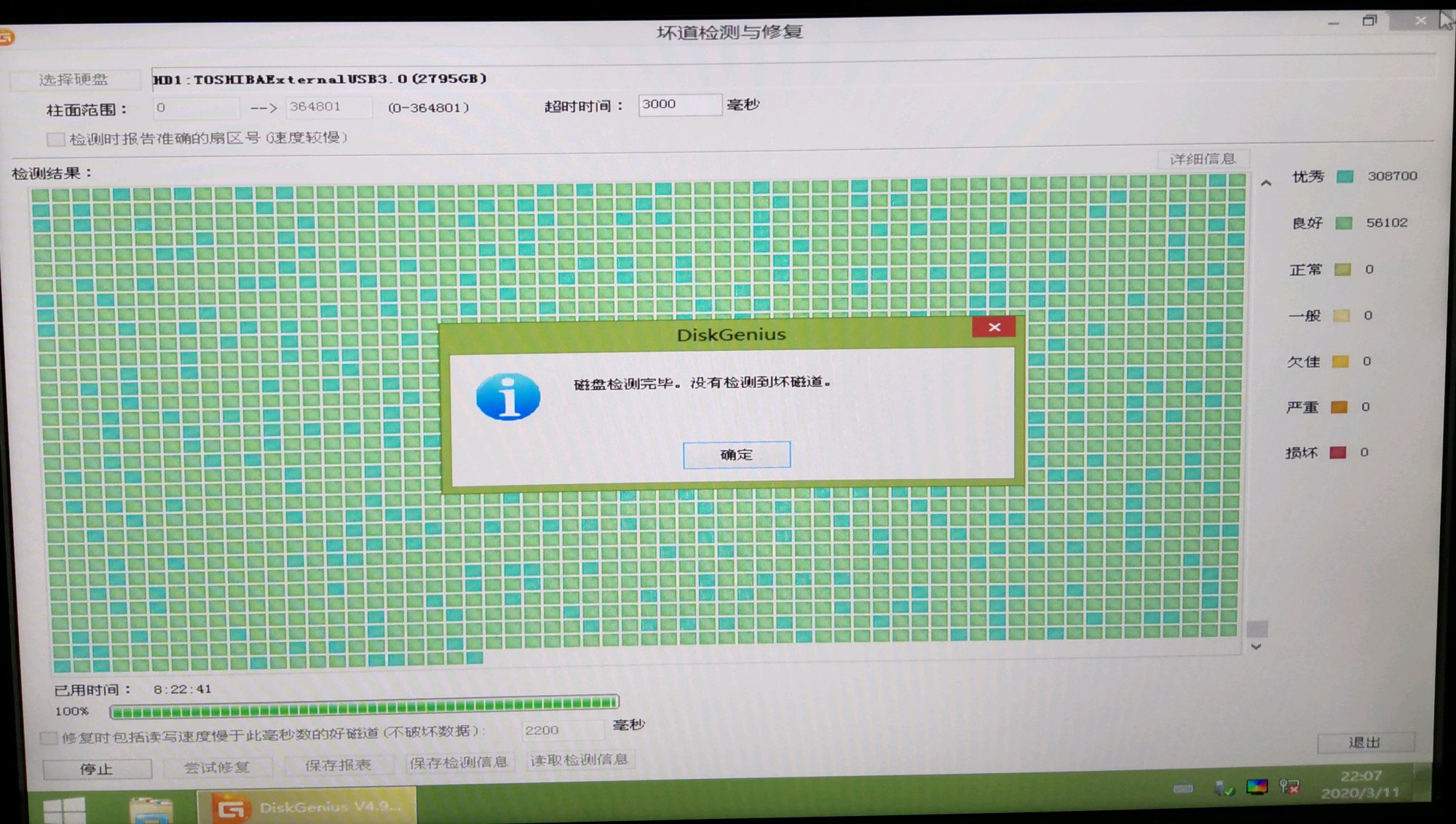Restore down the 坏道检测与修复 window

point(1369,20)
